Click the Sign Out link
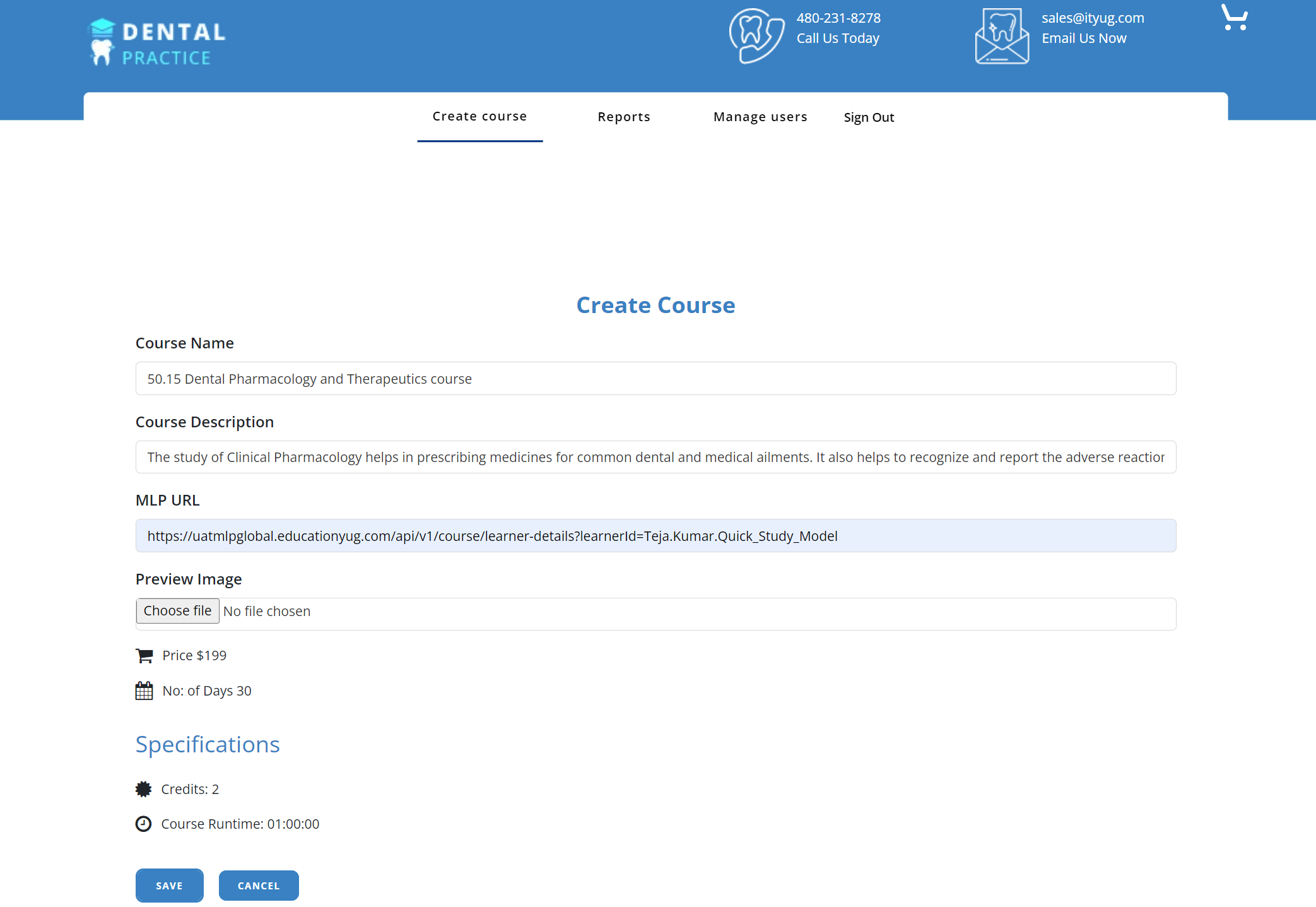The image size is (1316, 907). tap(869, 118)
